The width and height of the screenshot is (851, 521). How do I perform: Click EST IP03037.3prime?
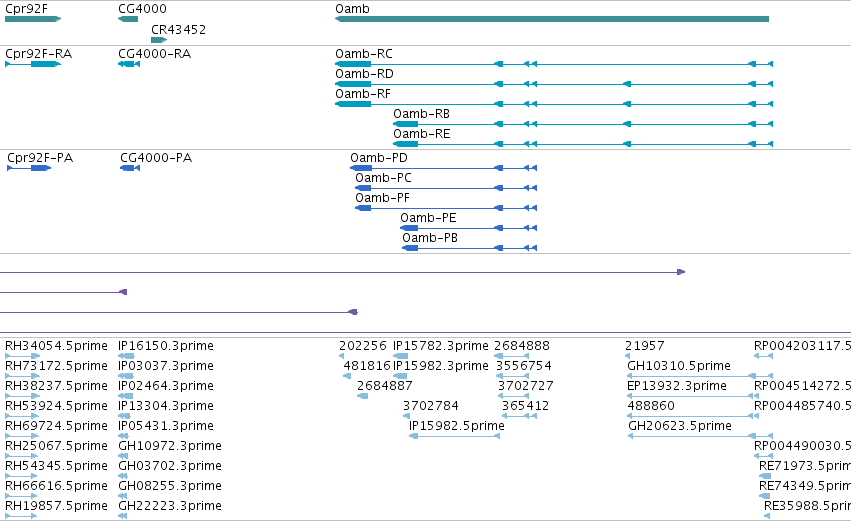166,366
